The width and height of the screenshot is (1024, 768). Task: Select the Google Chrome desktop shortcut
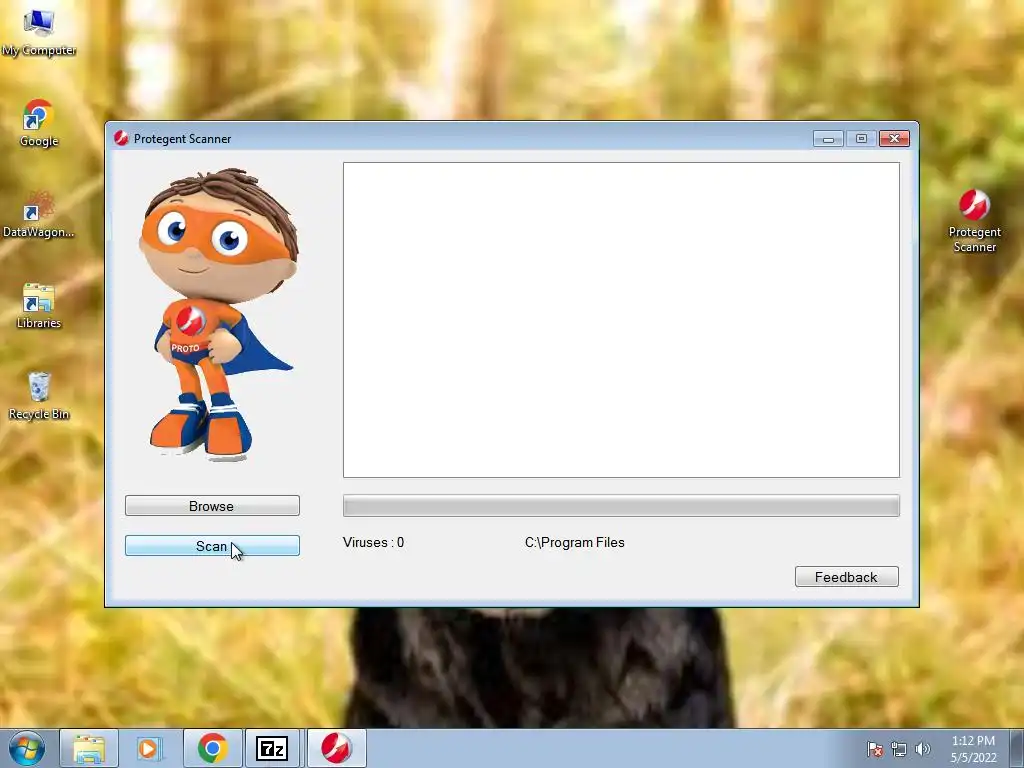click(x=39, y=123)
